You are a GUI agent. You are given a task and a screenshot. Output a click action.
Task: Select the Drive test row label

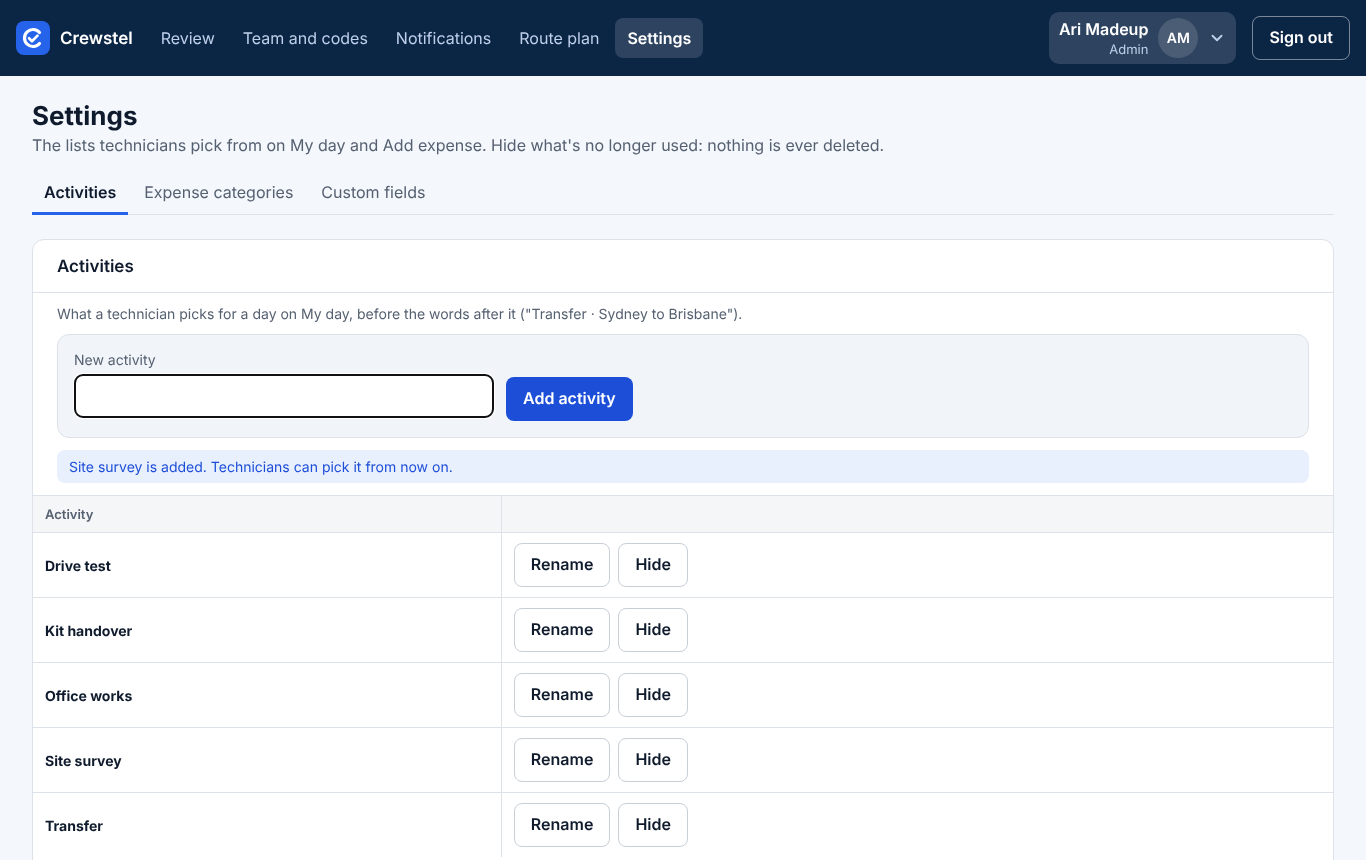(x=78, y=566)
